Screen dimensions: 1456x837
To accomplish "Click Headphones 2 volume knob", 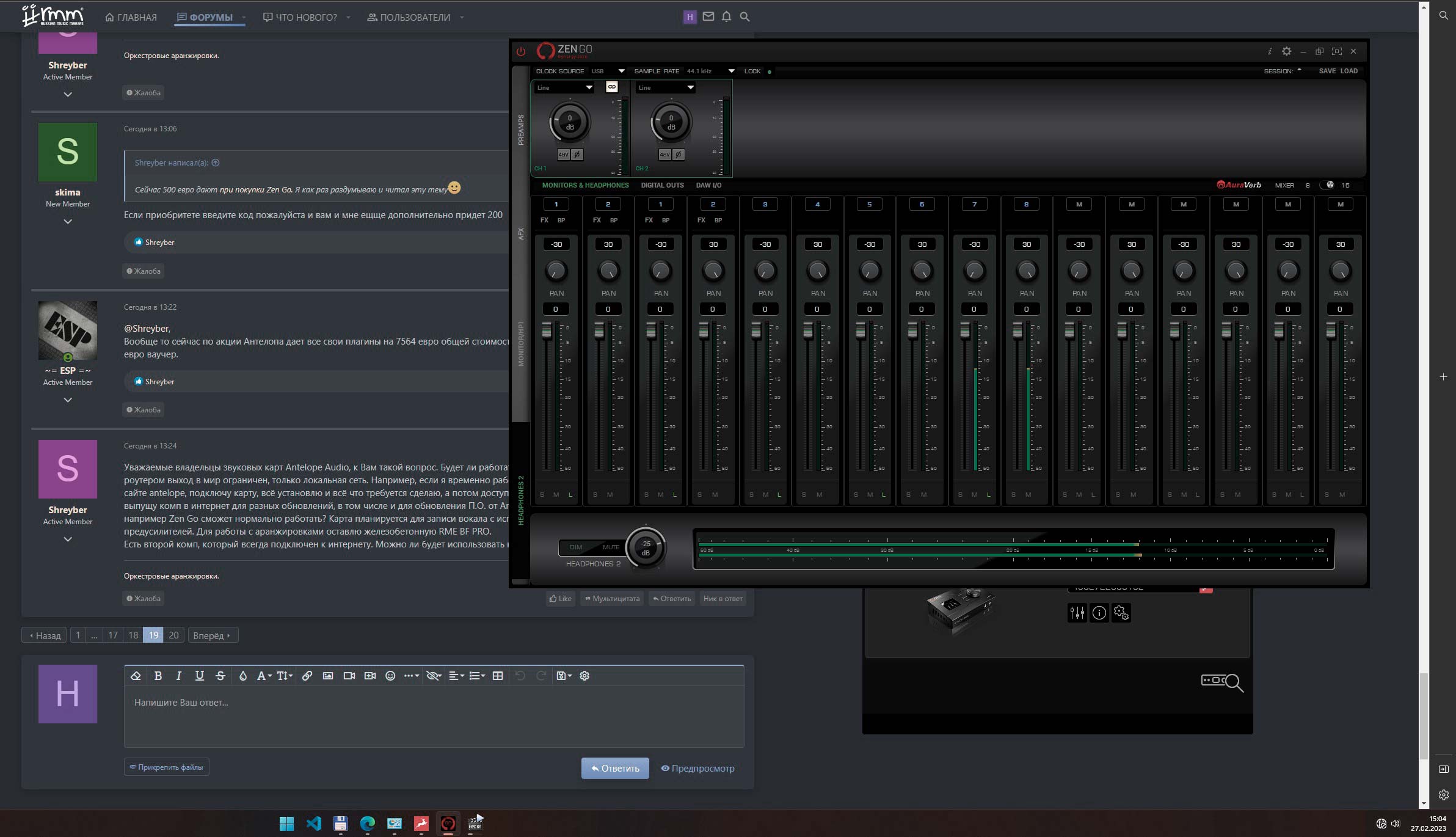I will click(x=646, y=547).
